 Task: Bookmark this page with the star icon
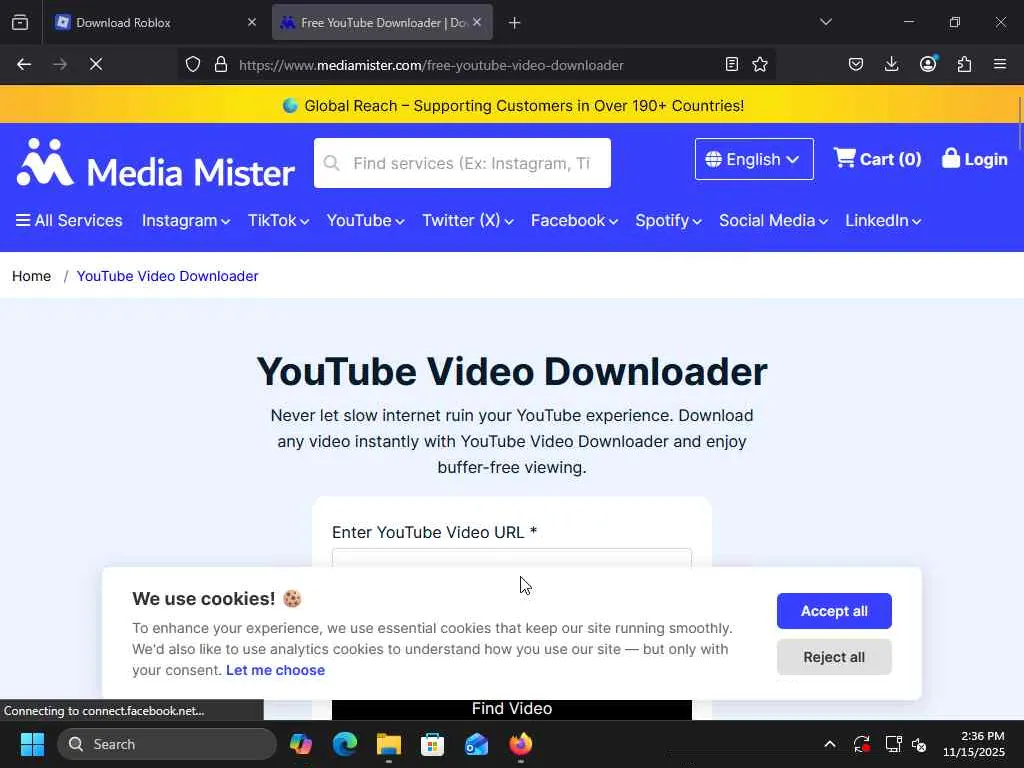(x=760, y=65)
